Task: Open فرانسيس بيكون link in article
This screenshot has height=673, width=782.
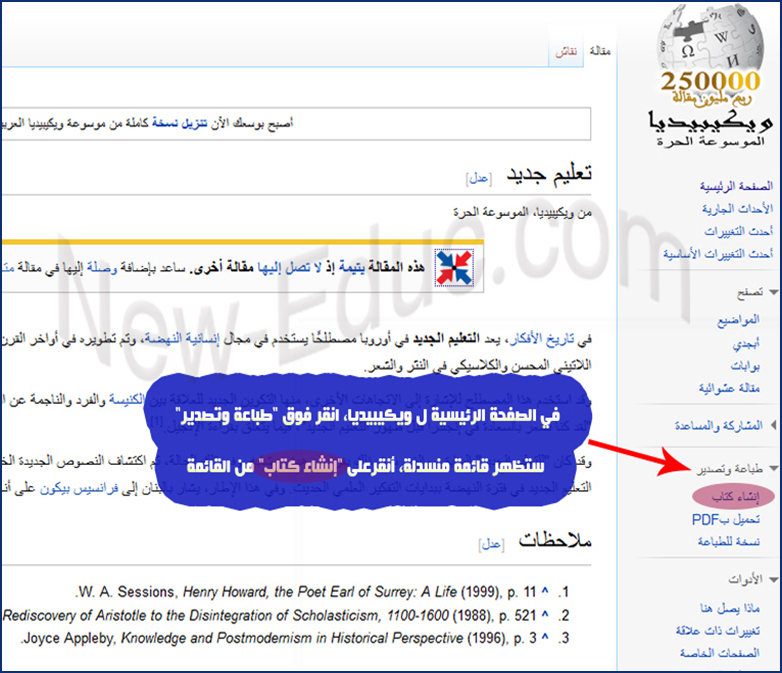Action: (x=79, y=489)
